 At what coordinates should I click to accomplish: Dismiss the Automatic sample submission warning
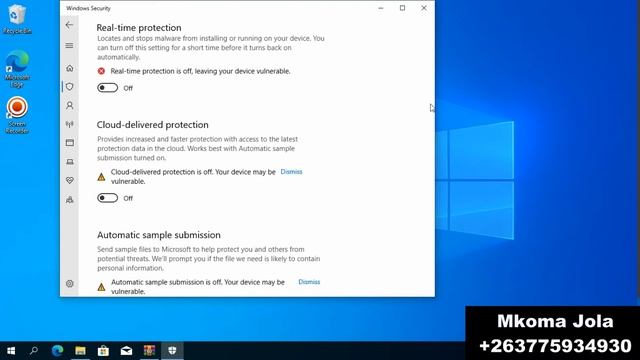[309, 282]
